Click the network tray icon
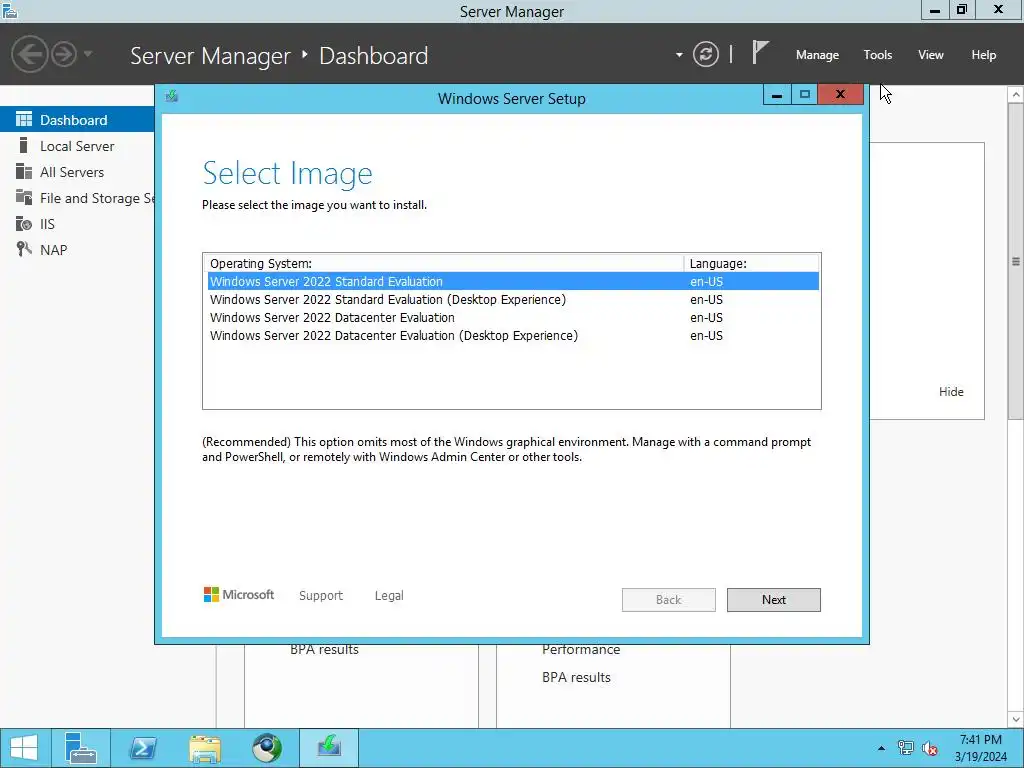The height and width of the screenshot is (768, 1024). [905, 748]
